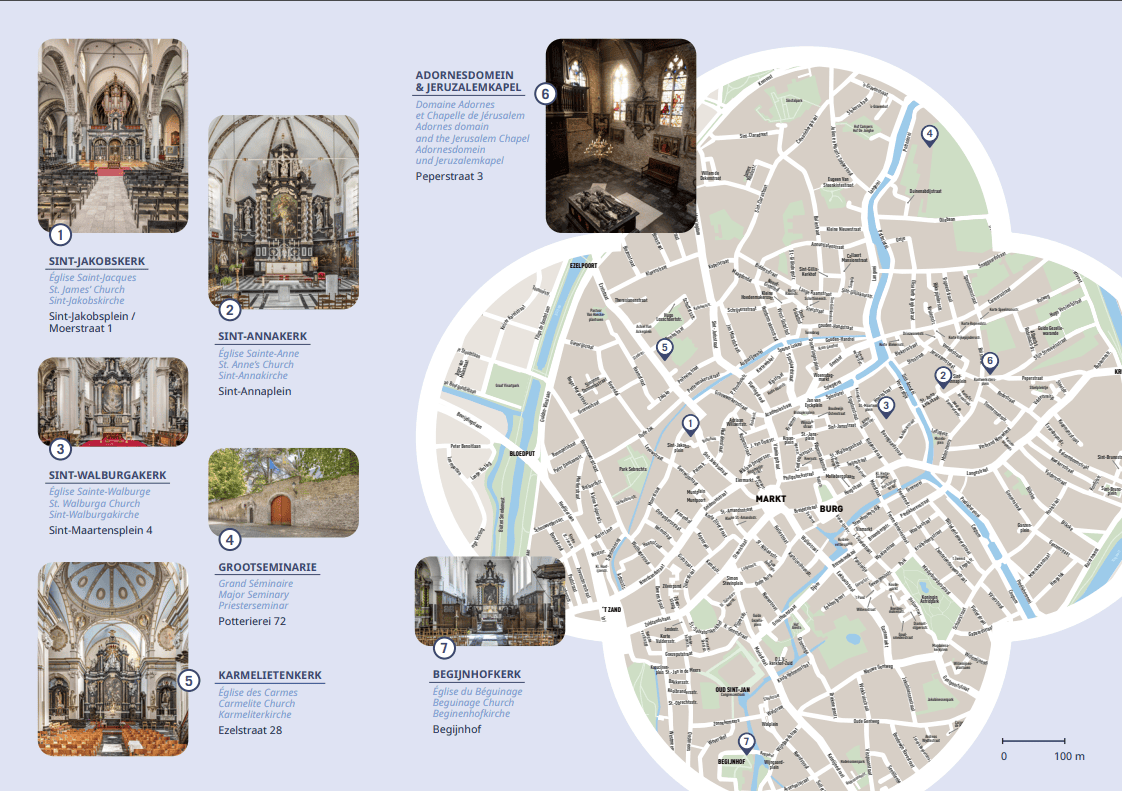Select map pin 2 on the city map
The image size is (1122, 791).
click(943, 377)
